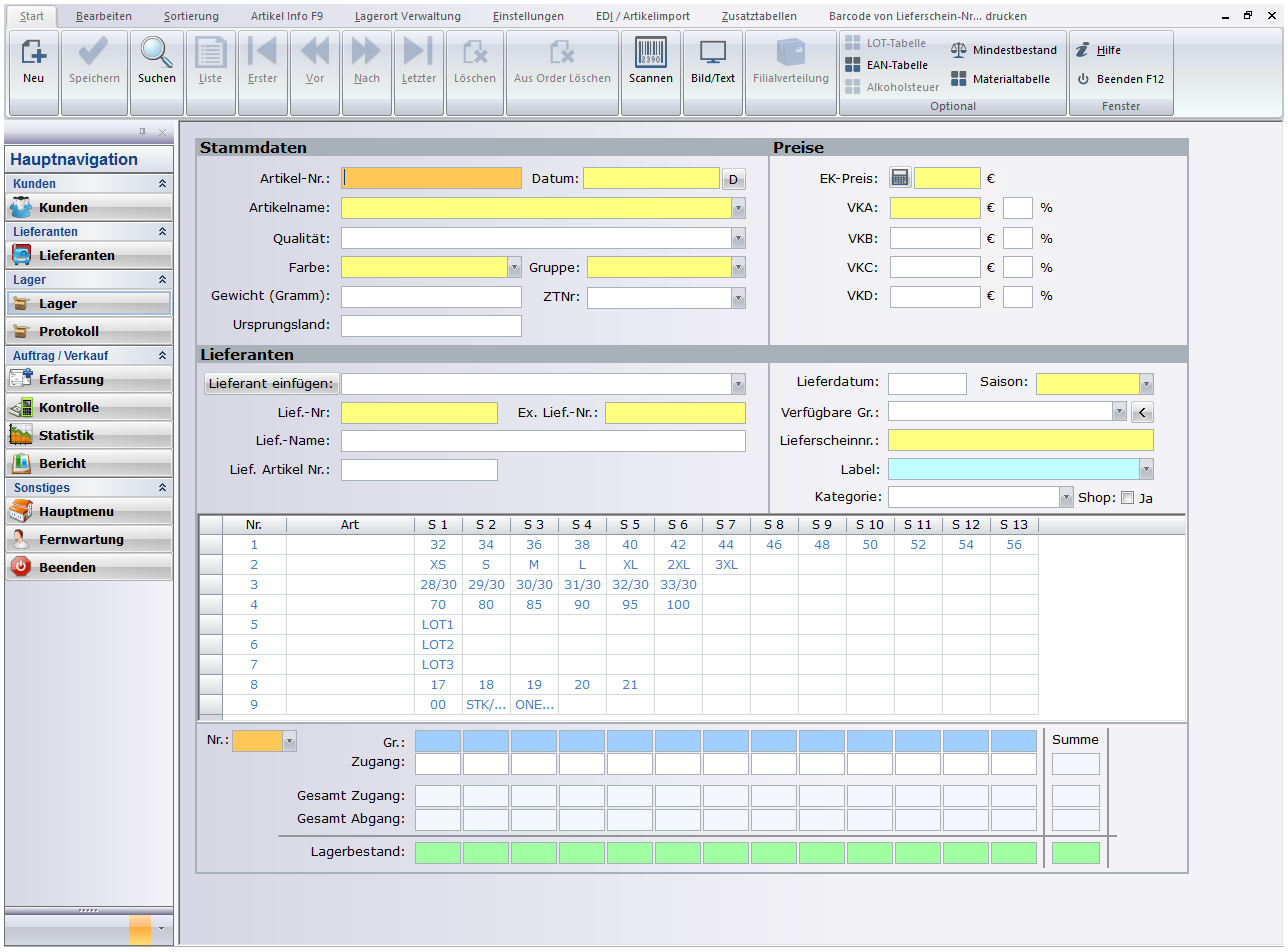Click the EK-Preis calculator icon
1288x952 pixels.
click(900, 179)
